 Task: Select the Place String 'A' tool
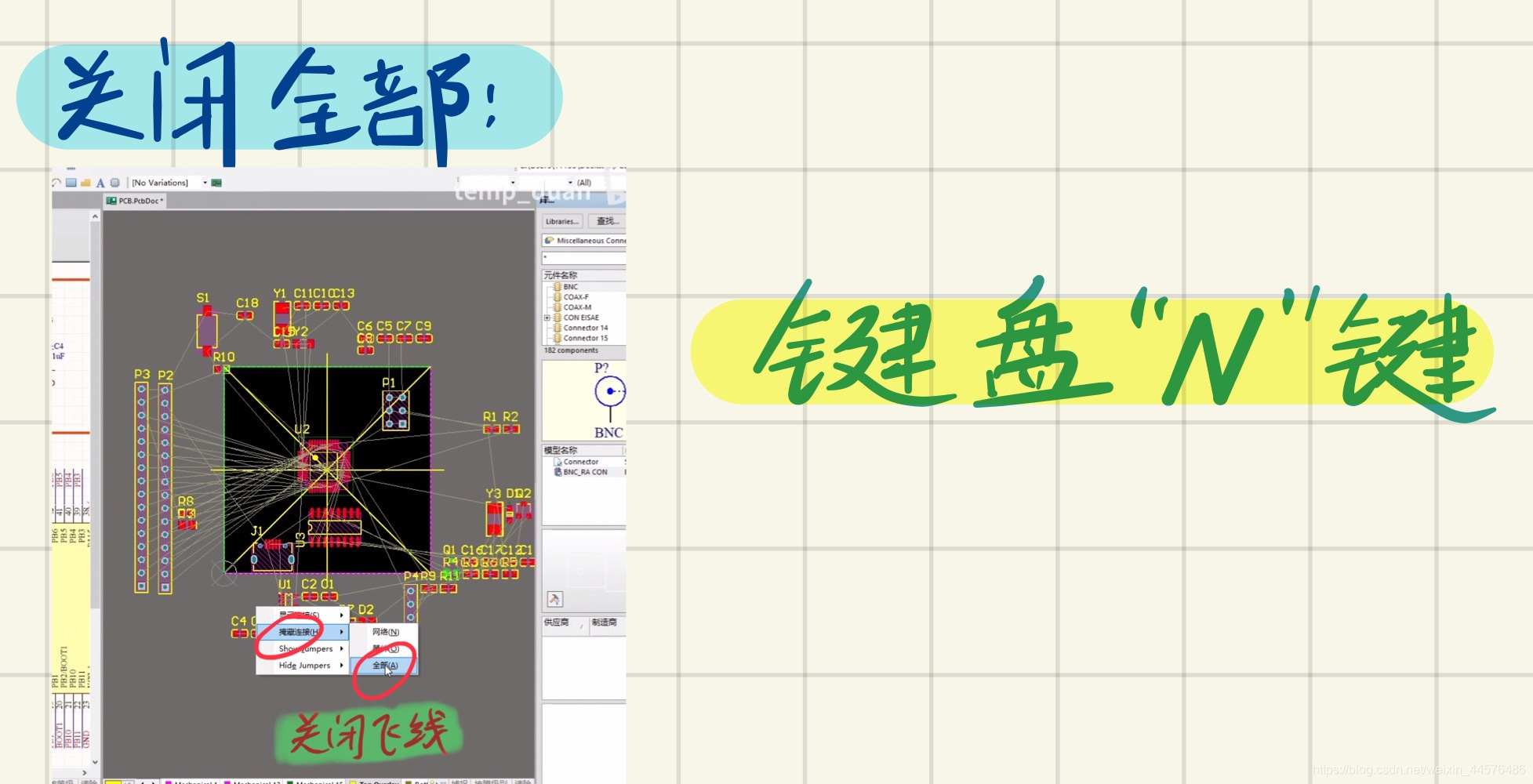(100, 183)
